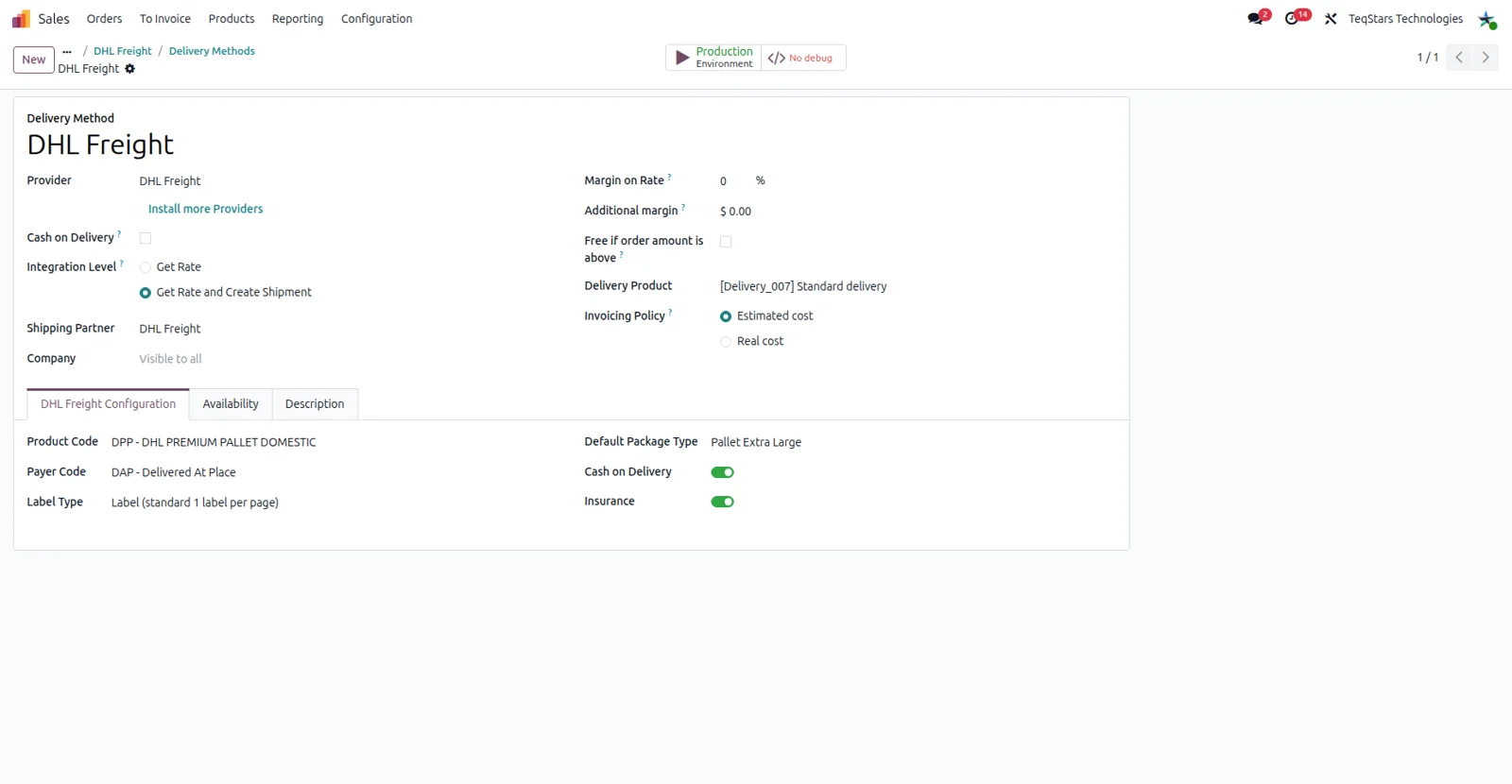Viewport: 1512px width, 784px height.
Task: Click the New button
Action: [x=34, y=60]
